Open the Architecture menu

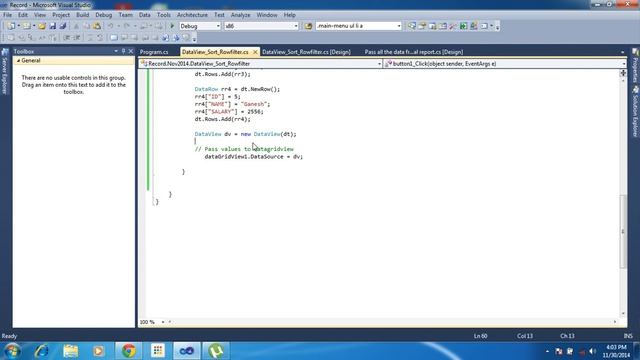pos(192,15)
